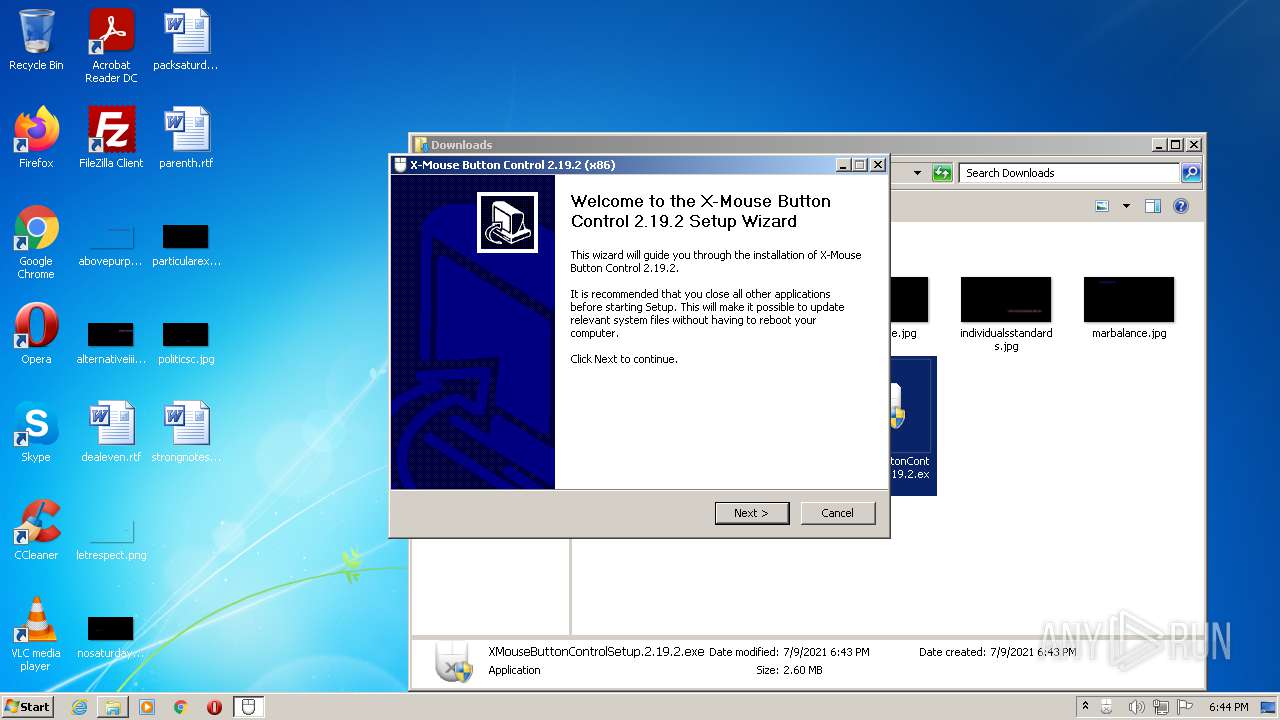
Task: Open the Action Center flag icon
Action: (x=1185, y=707)
